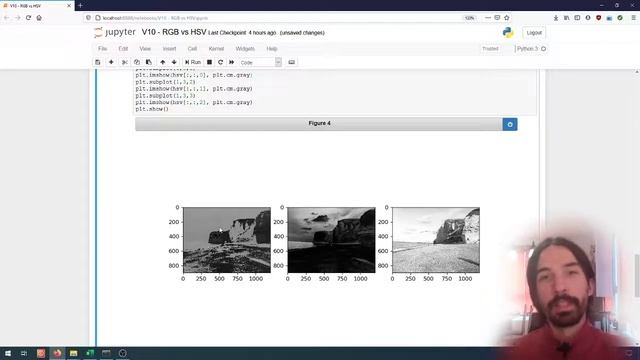
Task: Move the selected cell up
Action: click(162, 62)
